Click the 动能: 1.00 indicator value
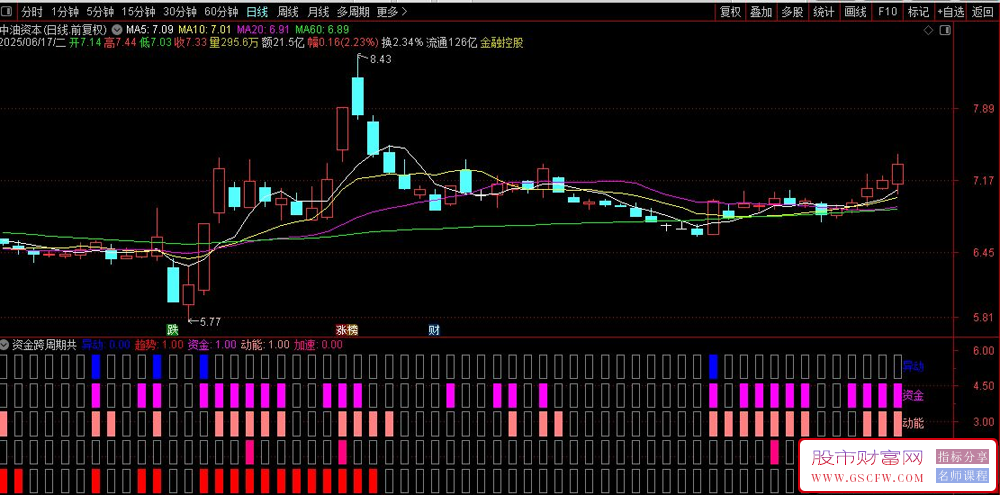1000x495 pixels. [x=265, y=344]
